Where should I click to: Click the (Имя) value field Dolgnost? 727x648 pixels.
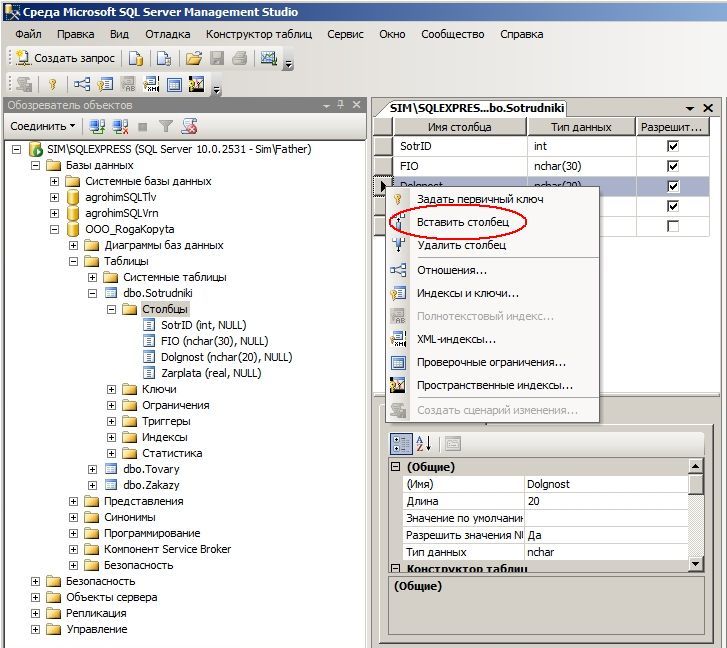point(606,484)
